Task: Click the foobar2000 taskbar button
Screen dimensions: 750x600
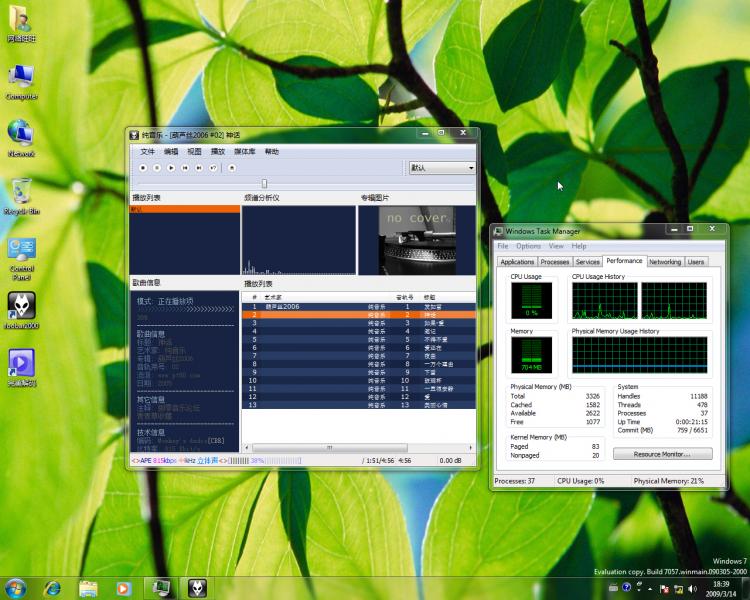Action: (x=197, y=589)
